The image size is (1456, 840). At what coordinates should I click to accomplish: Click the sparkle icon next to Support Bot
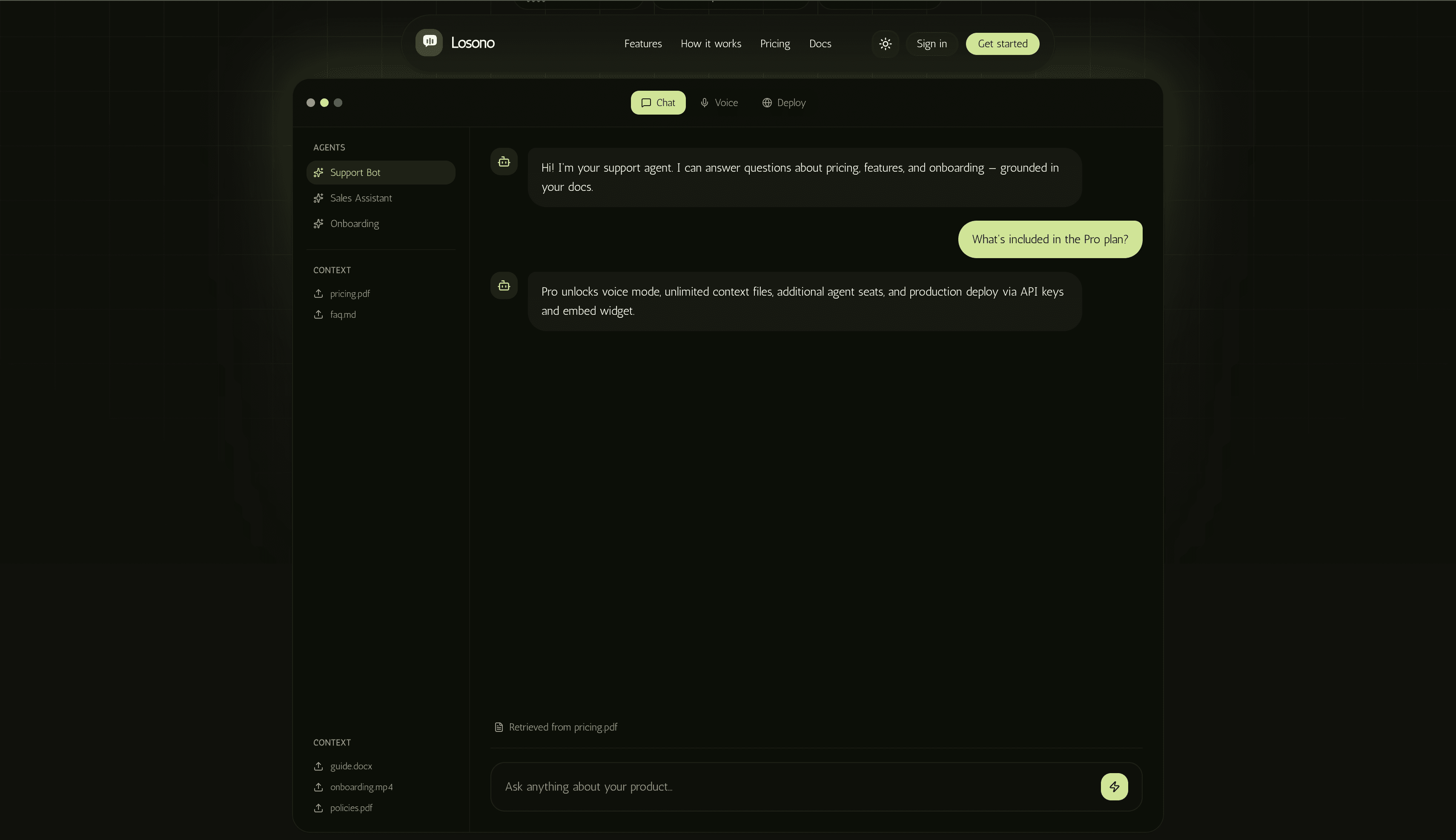point(318,173)
